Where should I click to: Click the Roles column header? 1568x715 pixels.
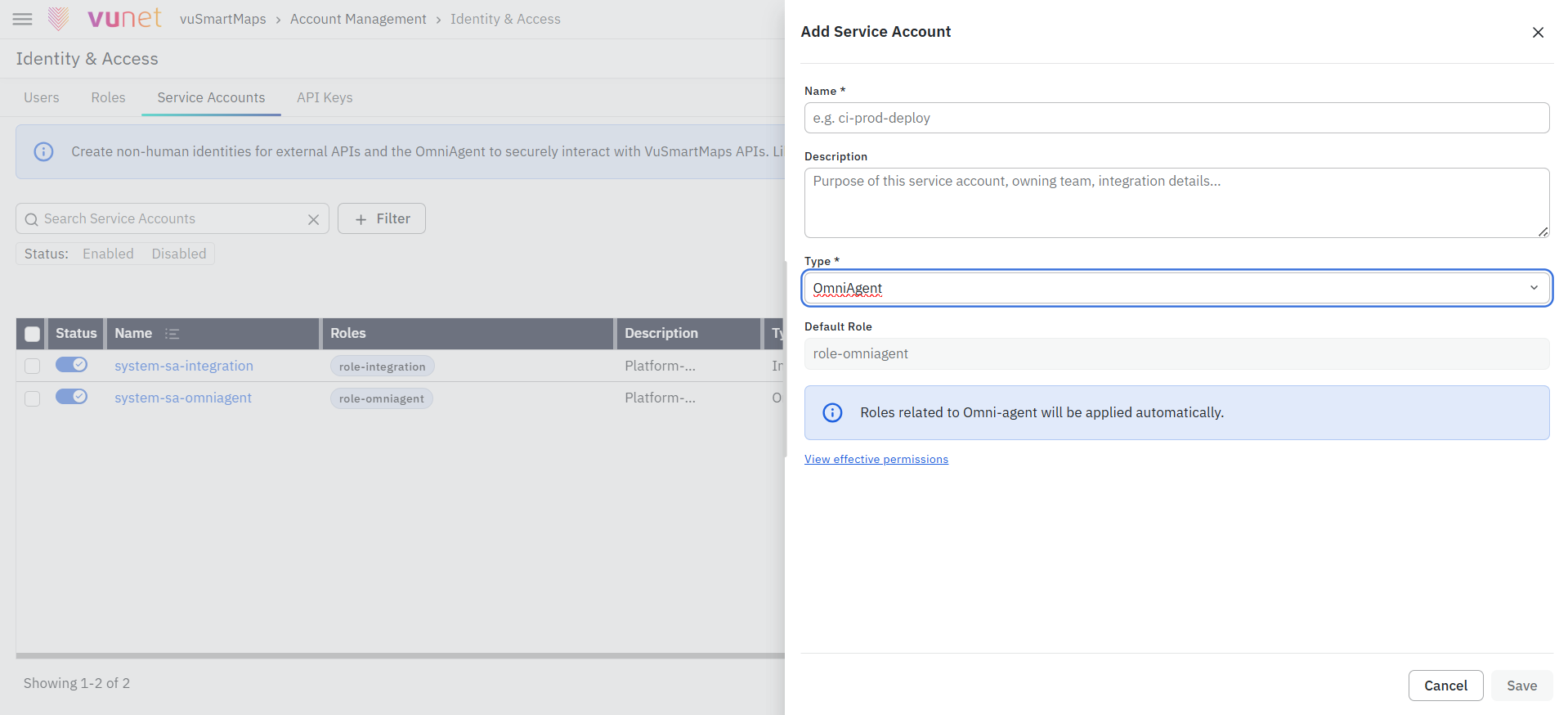tap(468, 334)
